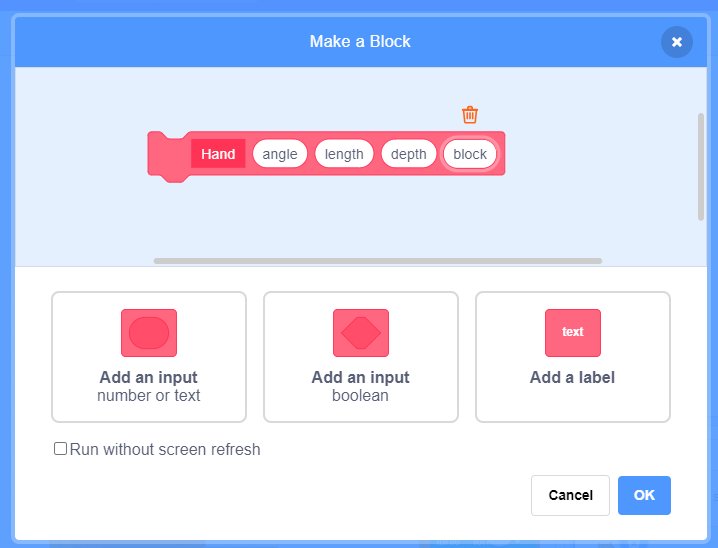Select the highlighted "block" argument field
This screenshot has height=548, width=718.
470,154
